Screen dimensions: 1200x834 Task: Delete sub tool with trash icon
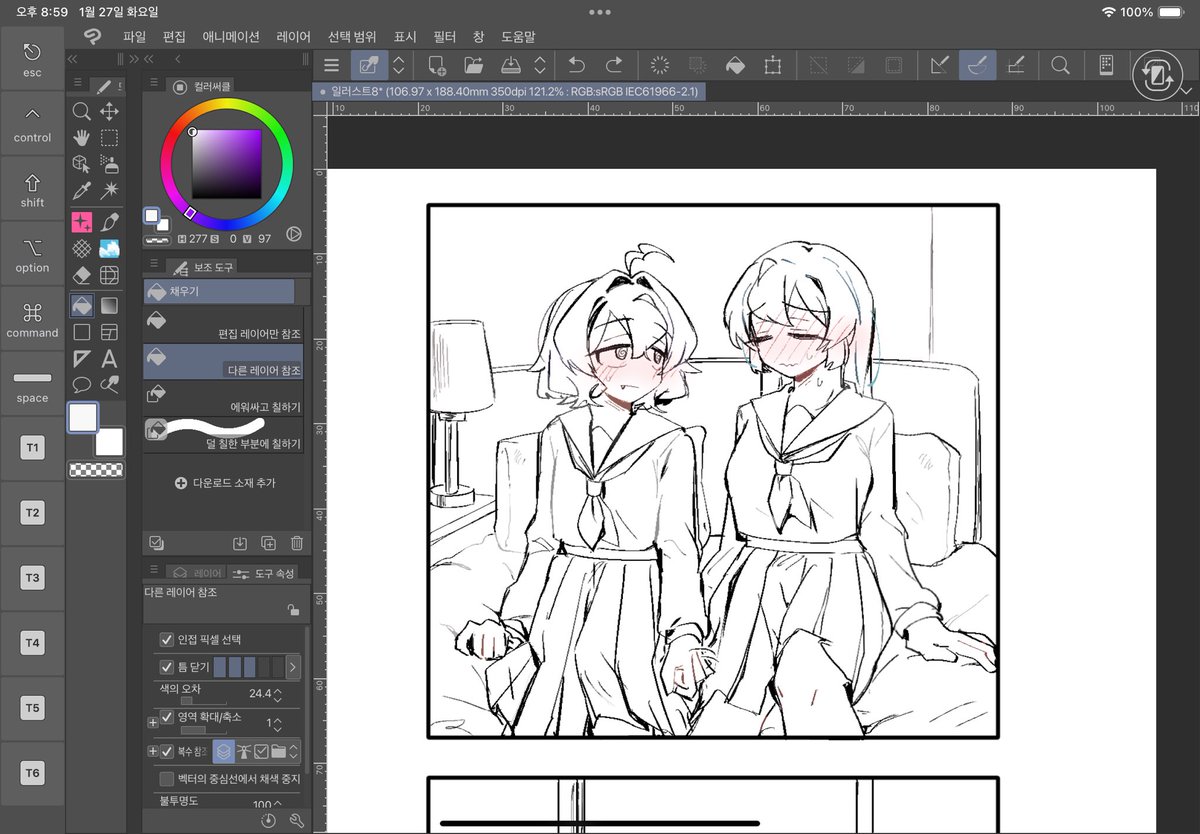pos(297,543)
